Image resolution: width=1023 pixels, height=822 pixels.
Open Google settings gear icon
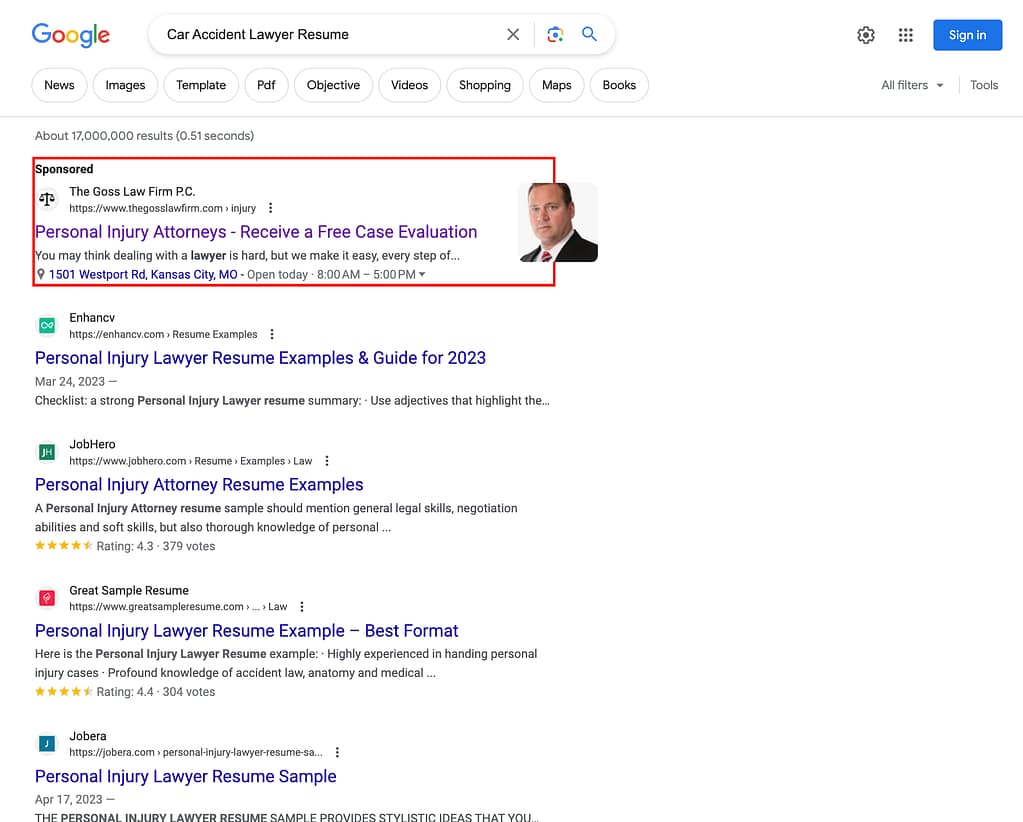coord(866,35)
